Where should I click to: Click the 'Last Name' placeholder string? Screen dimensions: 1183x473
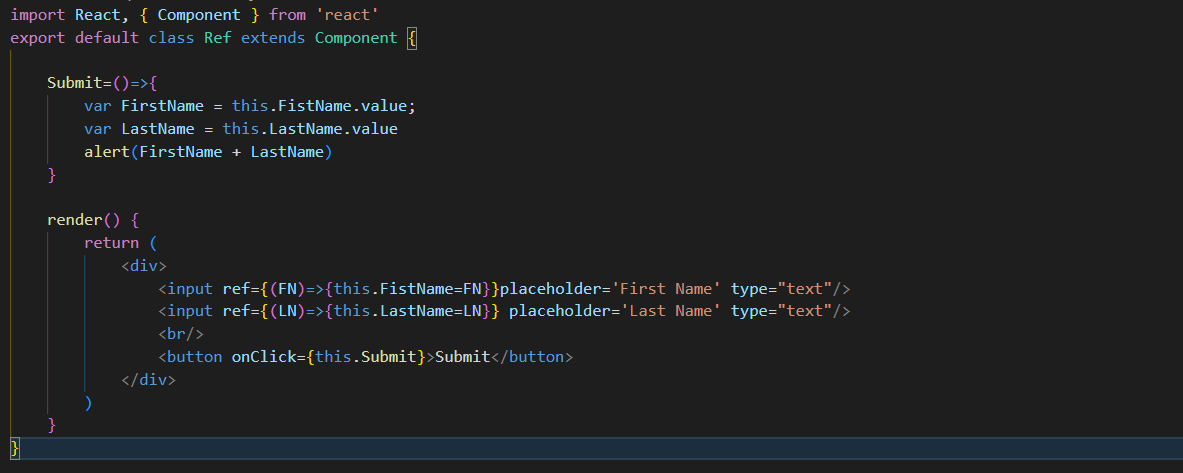point(671,311)
